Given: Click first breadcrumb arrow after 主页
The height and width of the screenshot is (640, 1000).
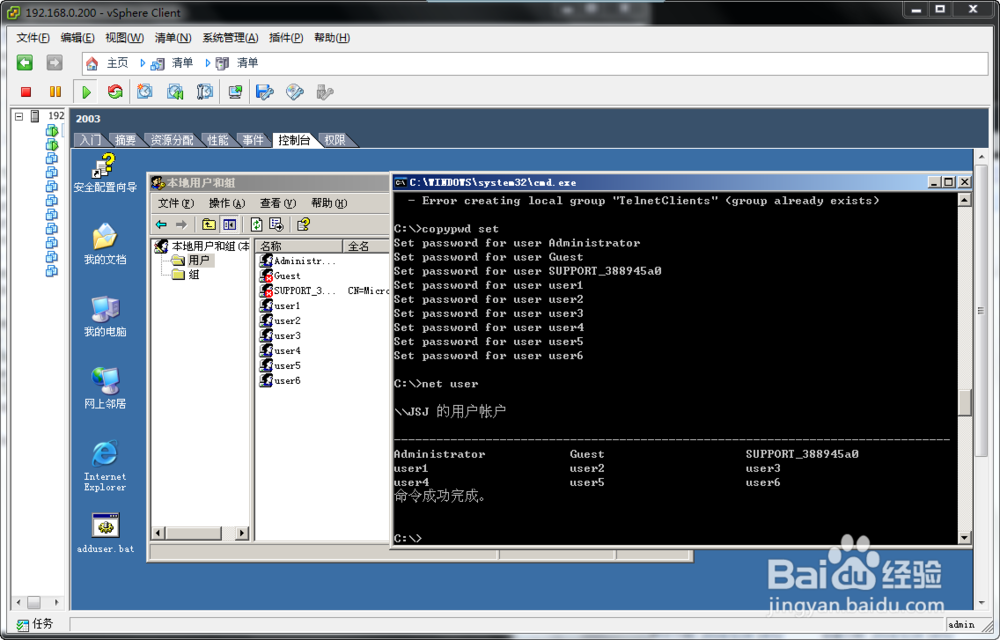Looking at the screenshot, I should pyautogui.click(x=142, y=63).
